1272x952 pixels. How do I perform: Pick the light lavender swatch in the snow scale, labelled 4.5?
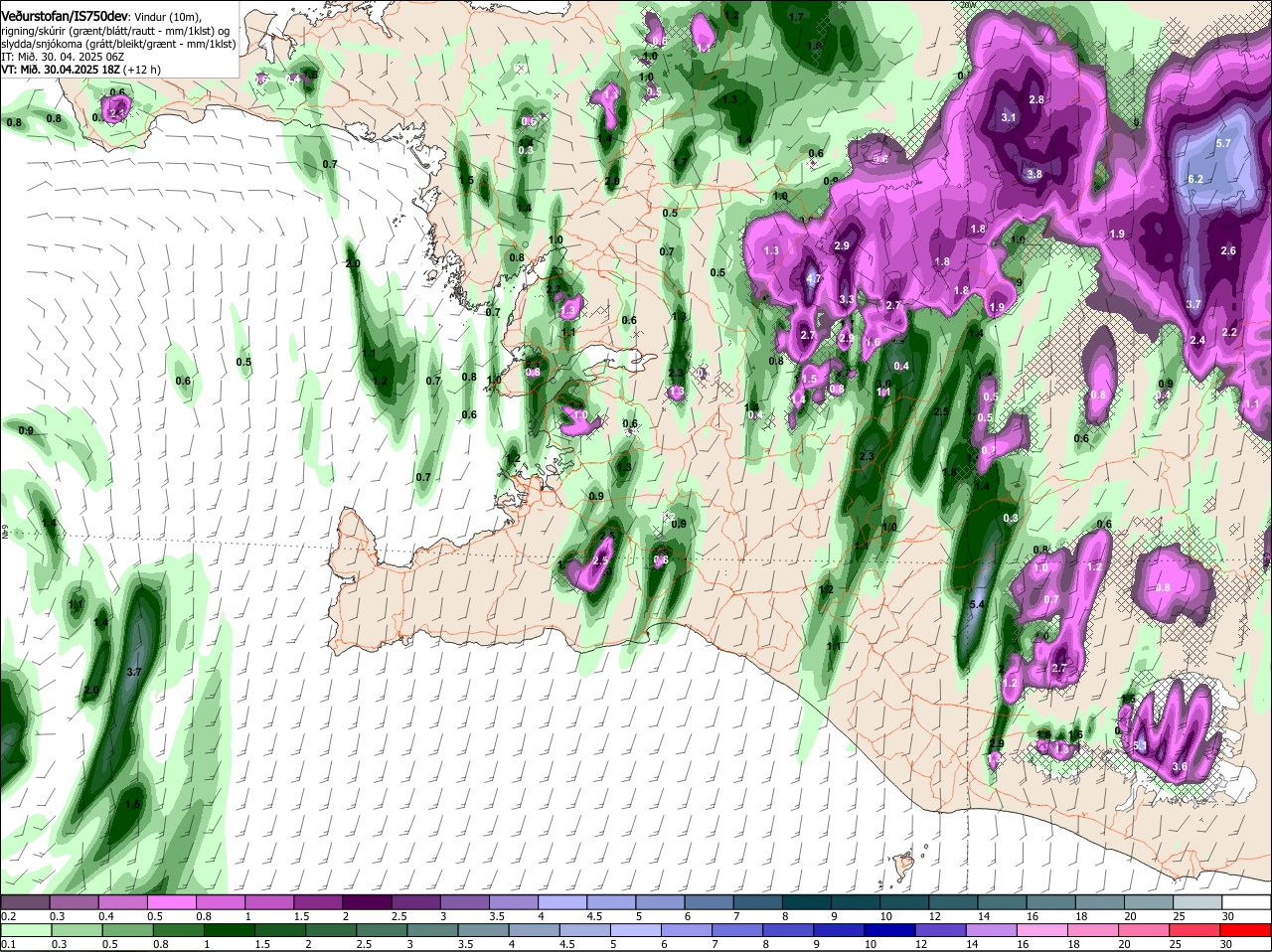point(611,902)
